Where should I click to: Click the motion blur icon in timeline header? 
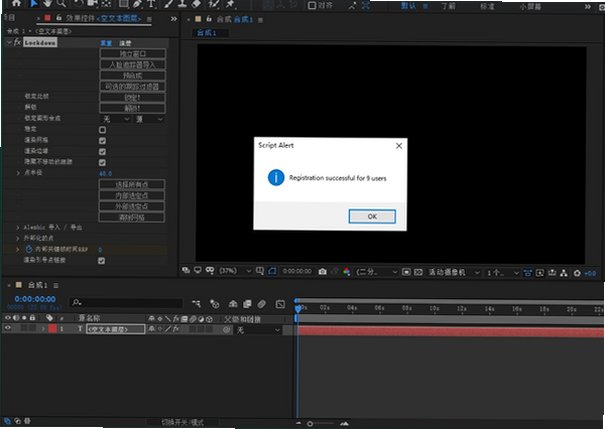click(x=262, y=304)
